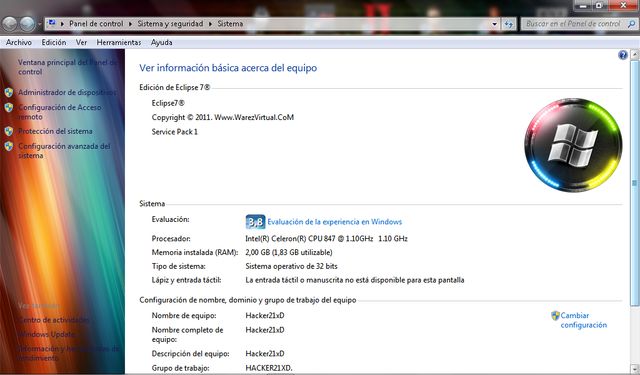640x375 pixels.
Task: Open Administrador de dispositivos link
Action: [x=67, y=93]
